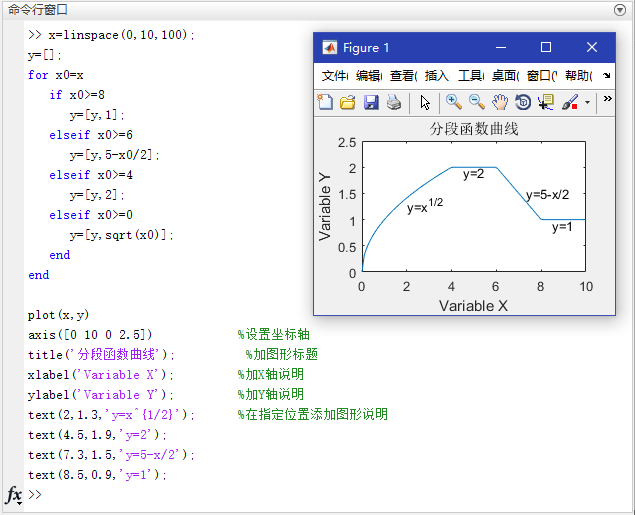Open file with the folder icon

click(x=347, y=102)
